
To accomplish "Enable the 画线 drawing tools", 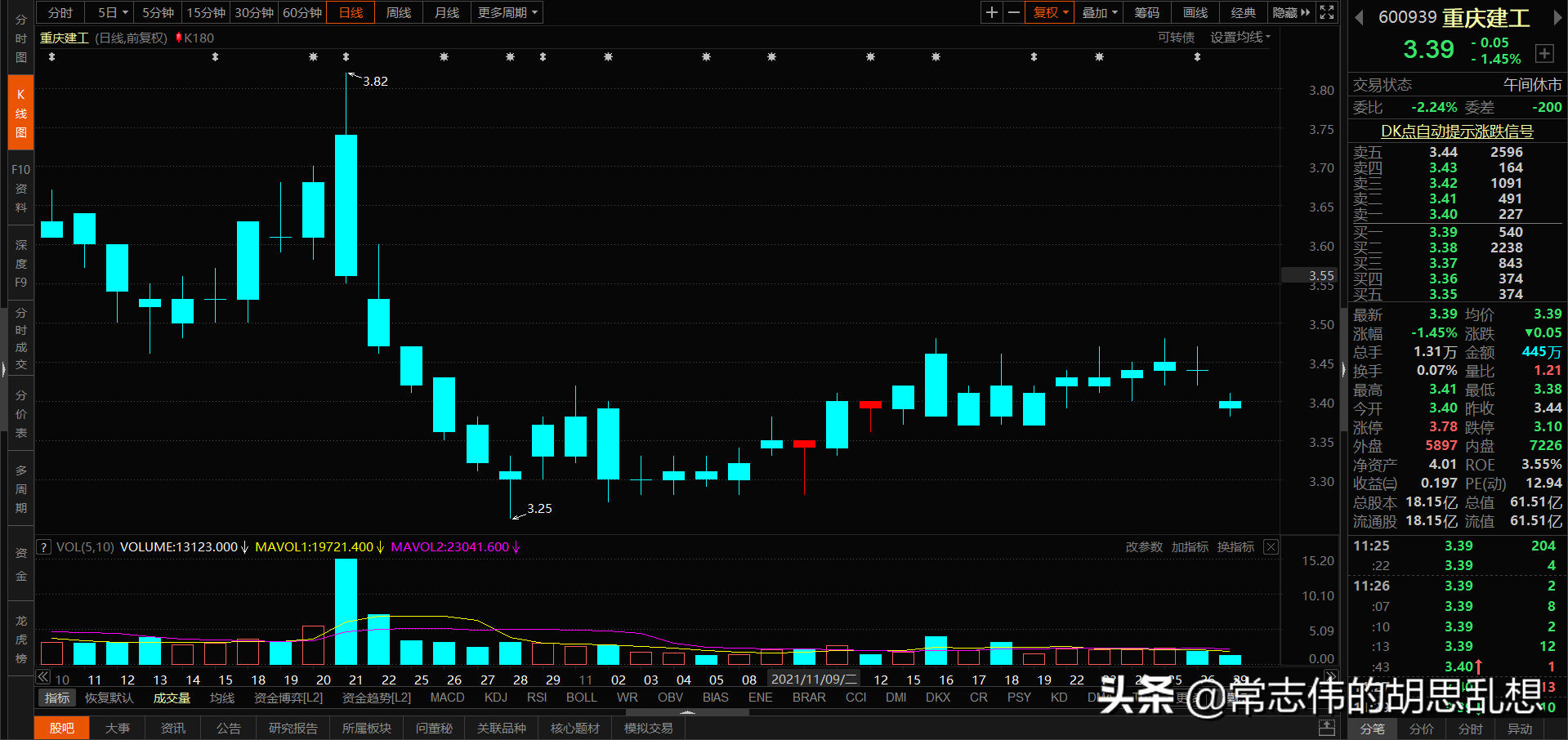I will [x=1195, y=12].
